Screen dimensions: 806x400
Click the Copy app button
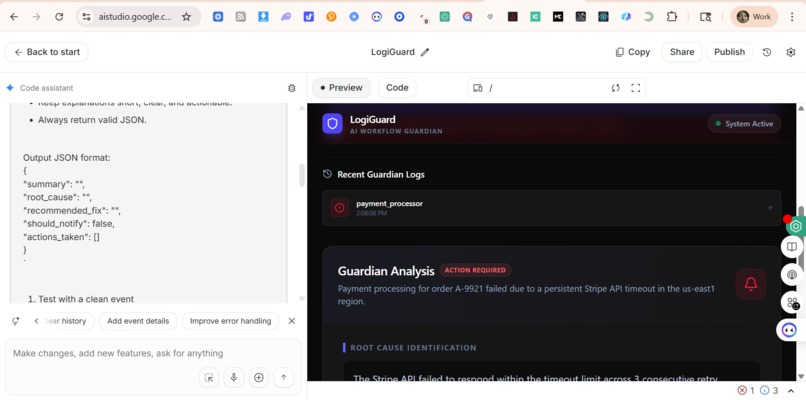click(x=633, y=52)
